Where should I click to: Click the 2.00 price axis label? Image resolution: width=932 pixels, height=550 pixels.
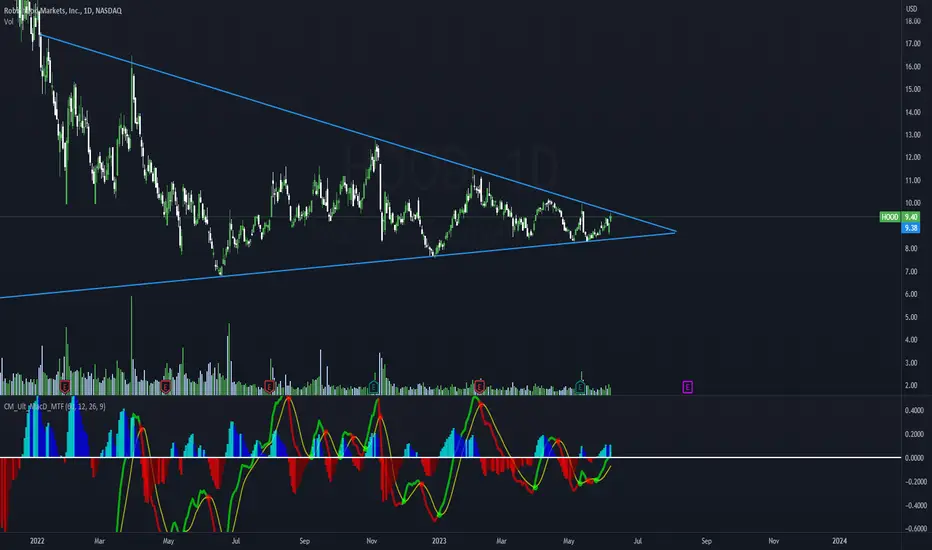(x=911, y=385)
